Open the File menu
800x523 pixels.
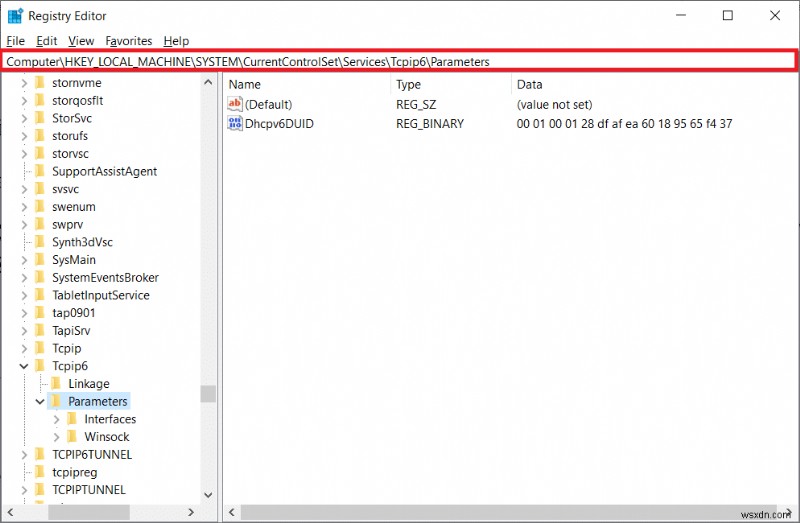[x=15, y=41]
